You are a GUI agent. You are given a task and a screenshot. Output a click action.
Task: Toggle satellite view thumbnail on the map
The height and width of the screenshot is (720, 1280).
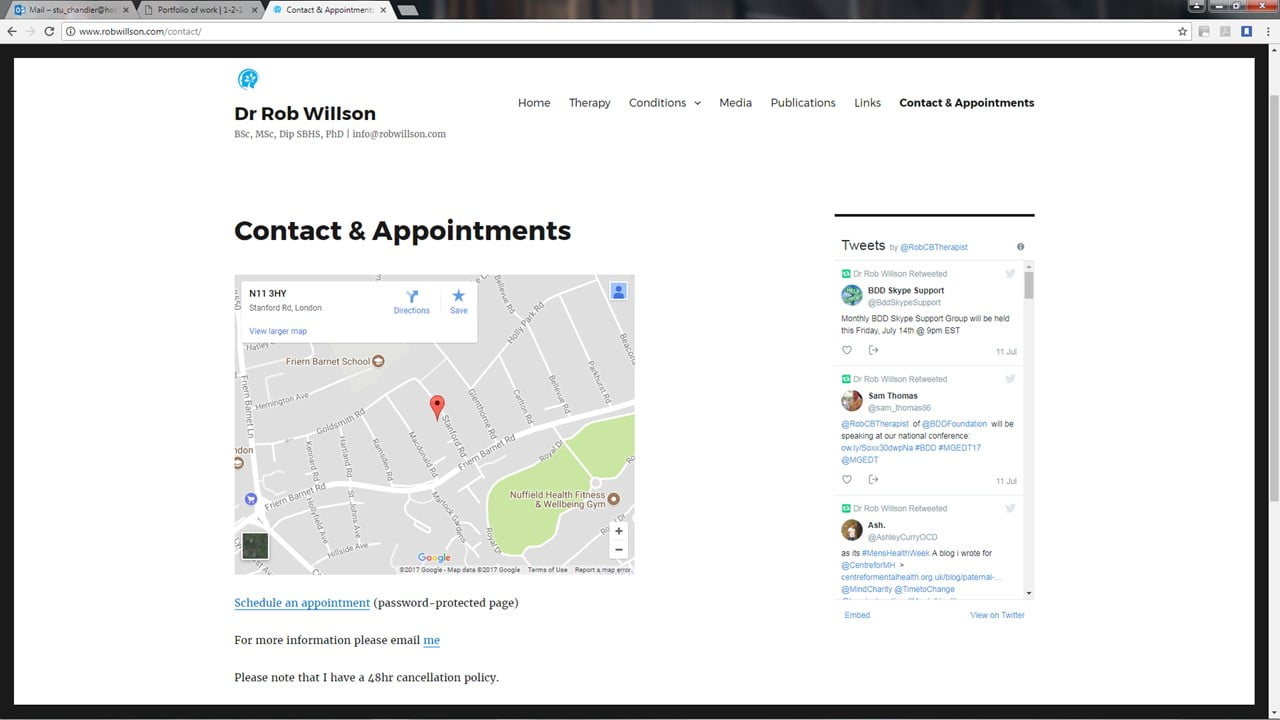(255, 546)
